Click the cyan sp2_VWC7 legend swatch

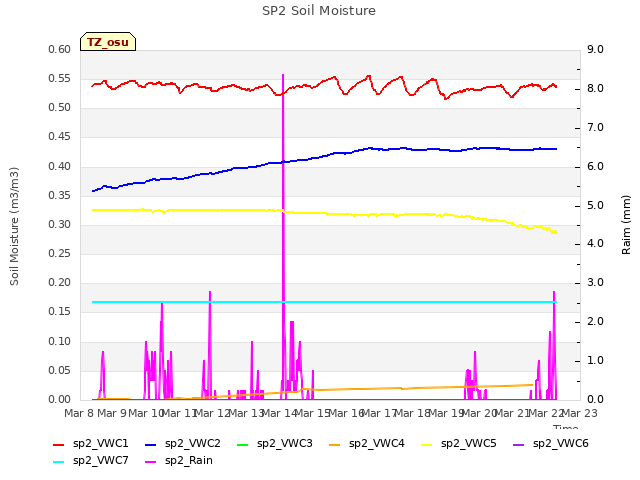(x=59, y=462)
